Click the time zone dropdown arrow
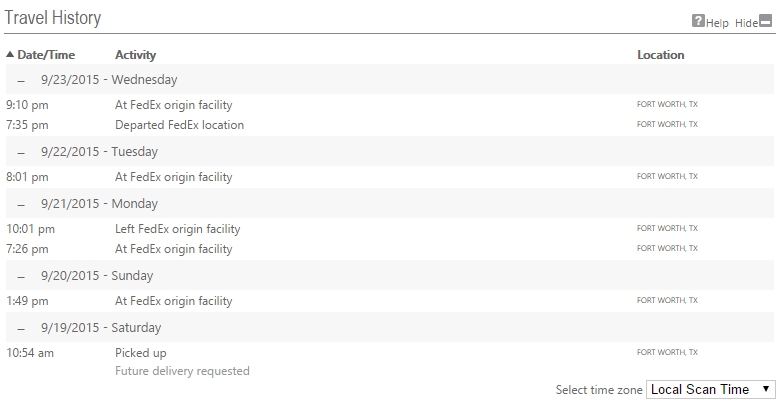 click(766, 389)
